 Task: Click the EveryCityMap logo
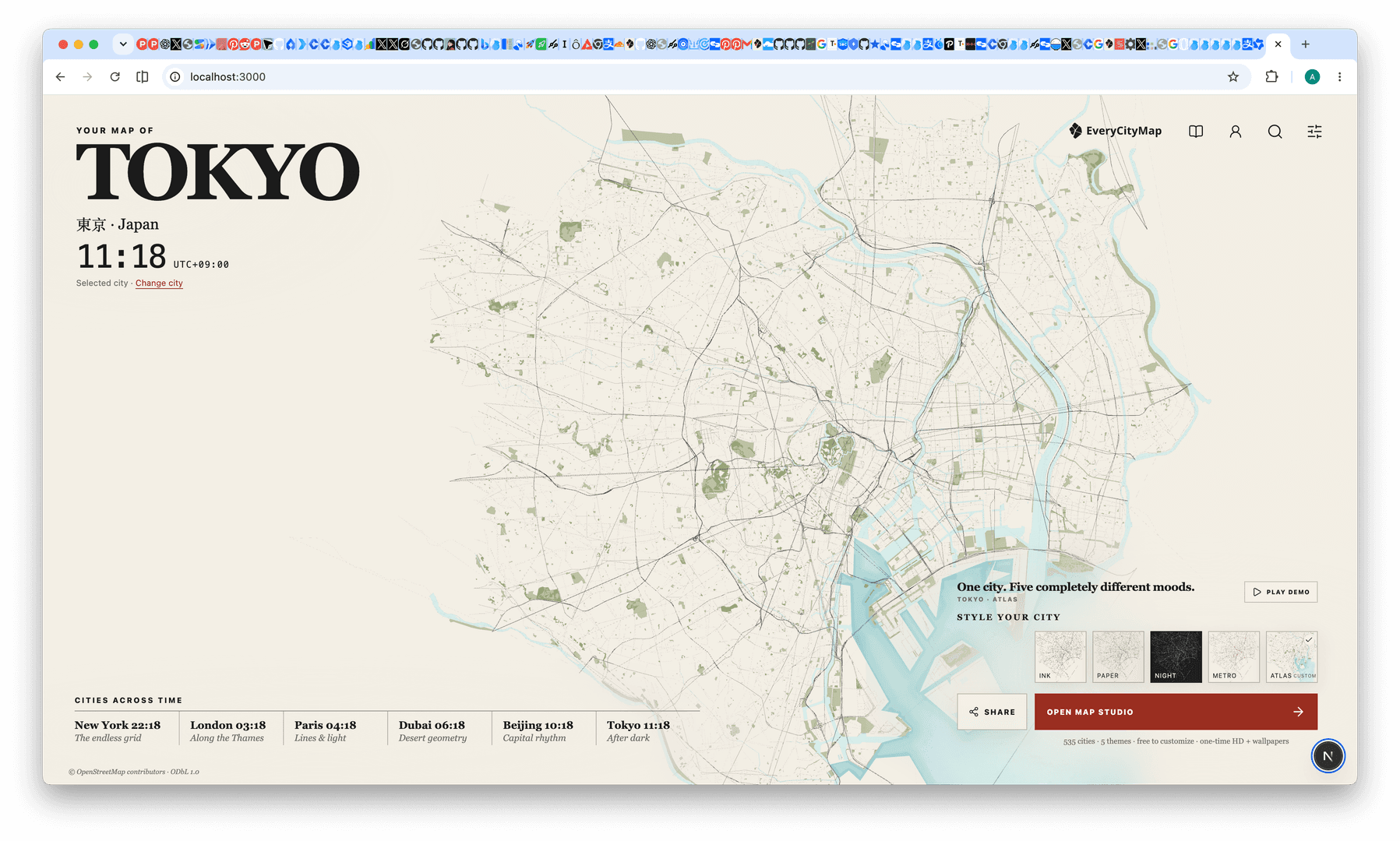(1115, 131)
